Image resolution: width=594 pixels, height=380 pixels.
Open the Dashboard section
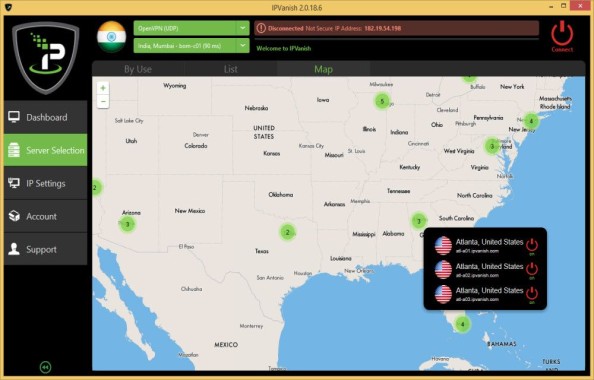(x=45, y=117)
